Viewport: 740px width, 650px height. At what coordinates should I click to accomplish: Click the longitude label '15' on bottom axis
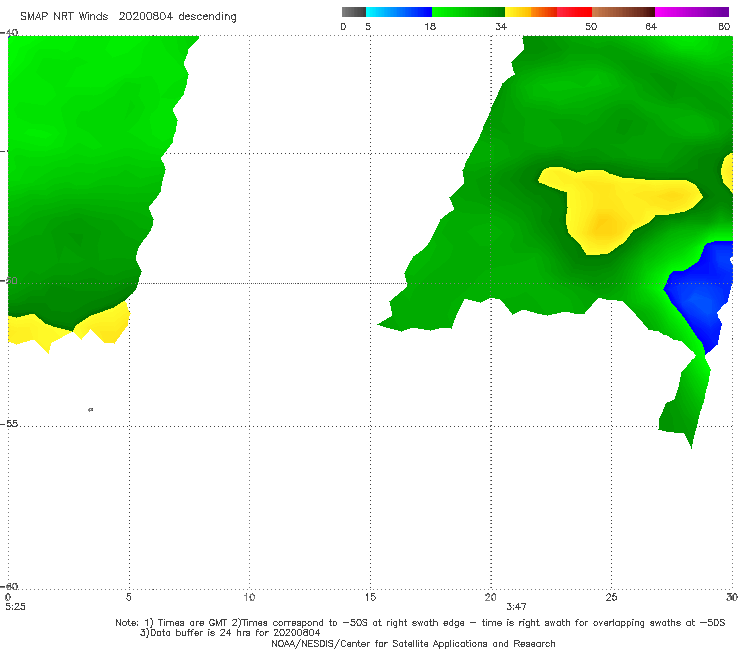click(370, 598)
